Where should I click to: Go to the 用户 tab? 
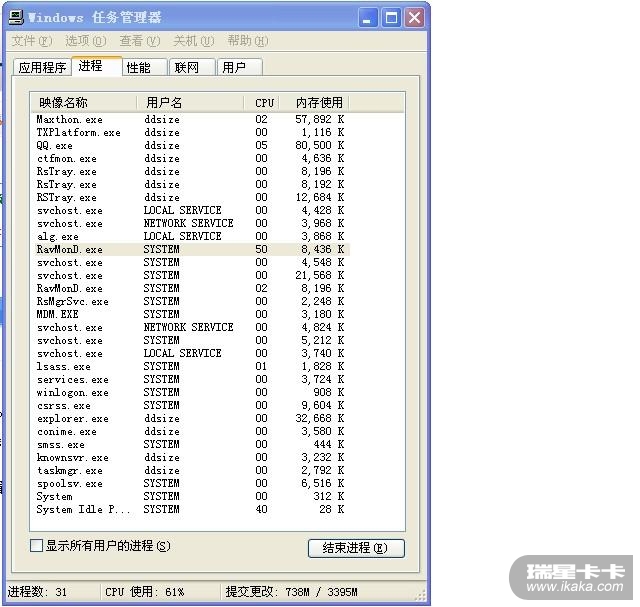pos(239,67)
